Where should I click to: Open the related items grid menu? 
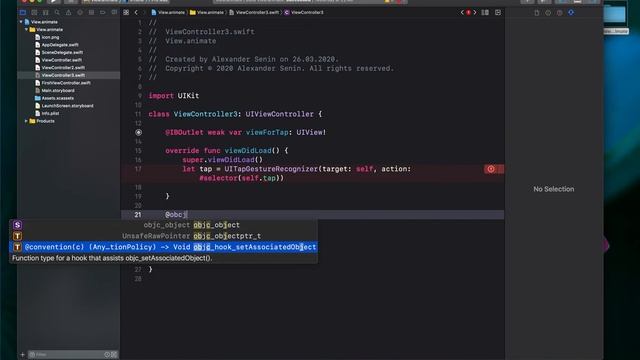click(126, 13)
